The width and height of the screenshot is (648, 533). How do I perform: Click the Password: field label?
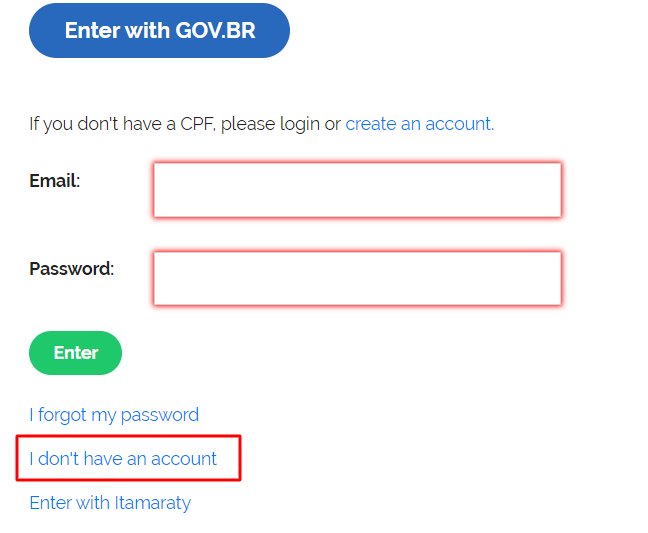pyautogui.click(x=72, y=269)
